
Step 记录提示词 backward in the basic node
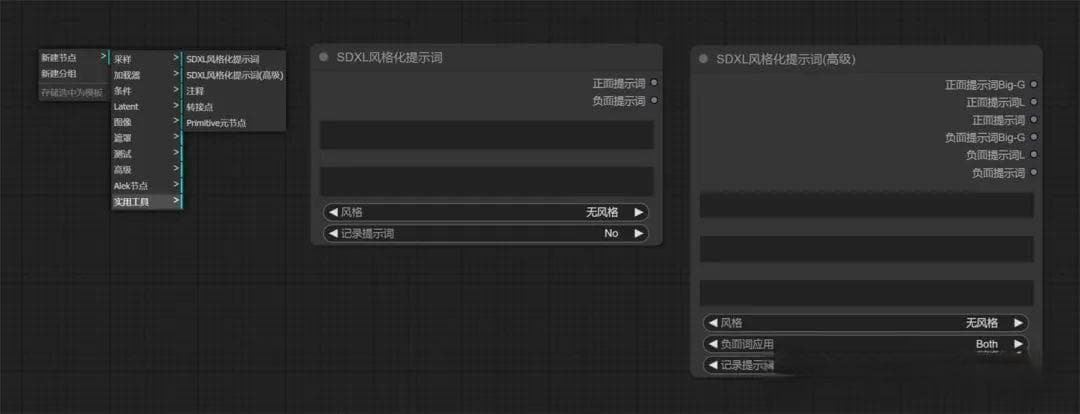point(333,234)
